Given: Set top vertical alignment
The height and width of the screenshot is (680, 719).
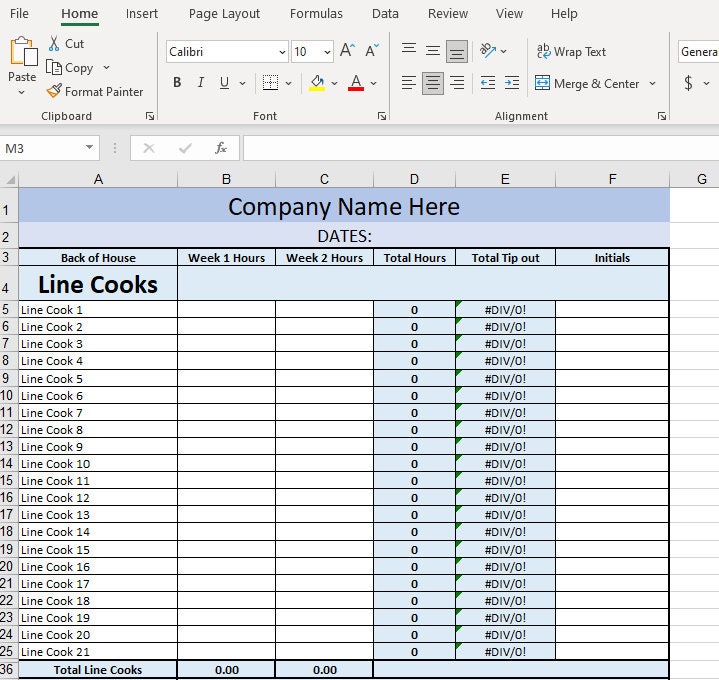Looking at the screenshot, I should tap(409, 50).
